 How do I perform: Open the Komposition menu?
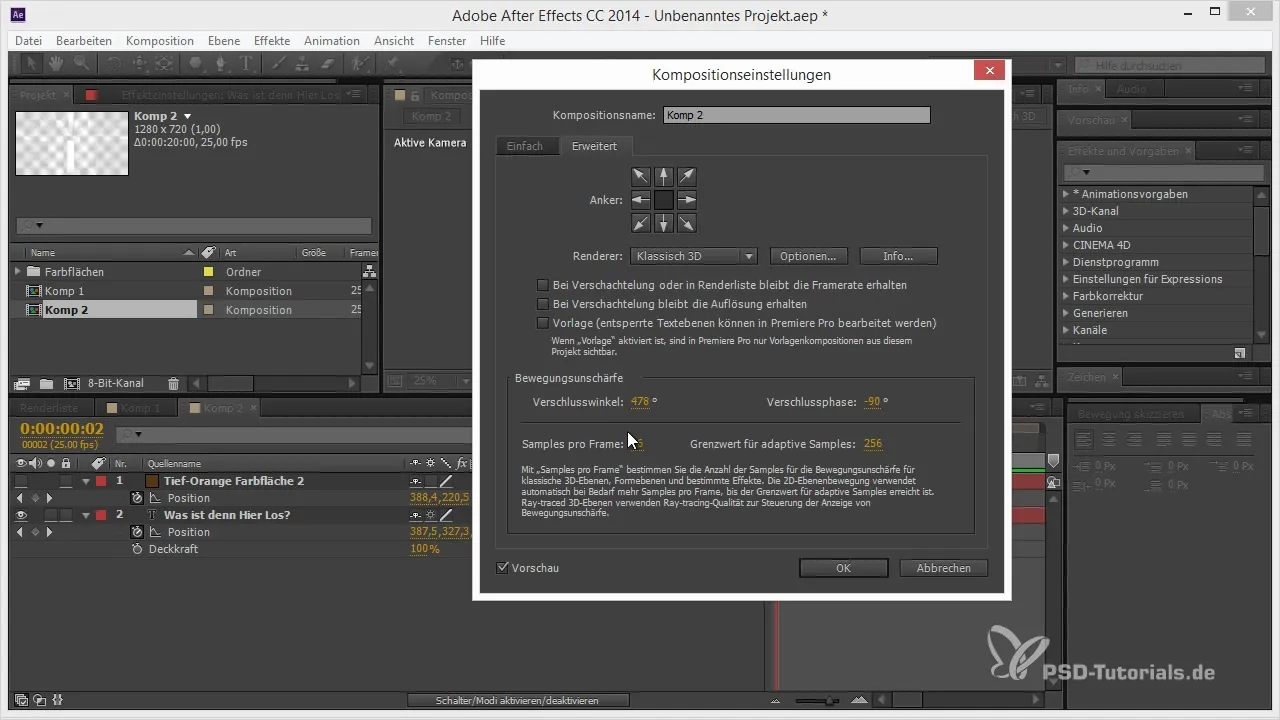coord(160,41)
